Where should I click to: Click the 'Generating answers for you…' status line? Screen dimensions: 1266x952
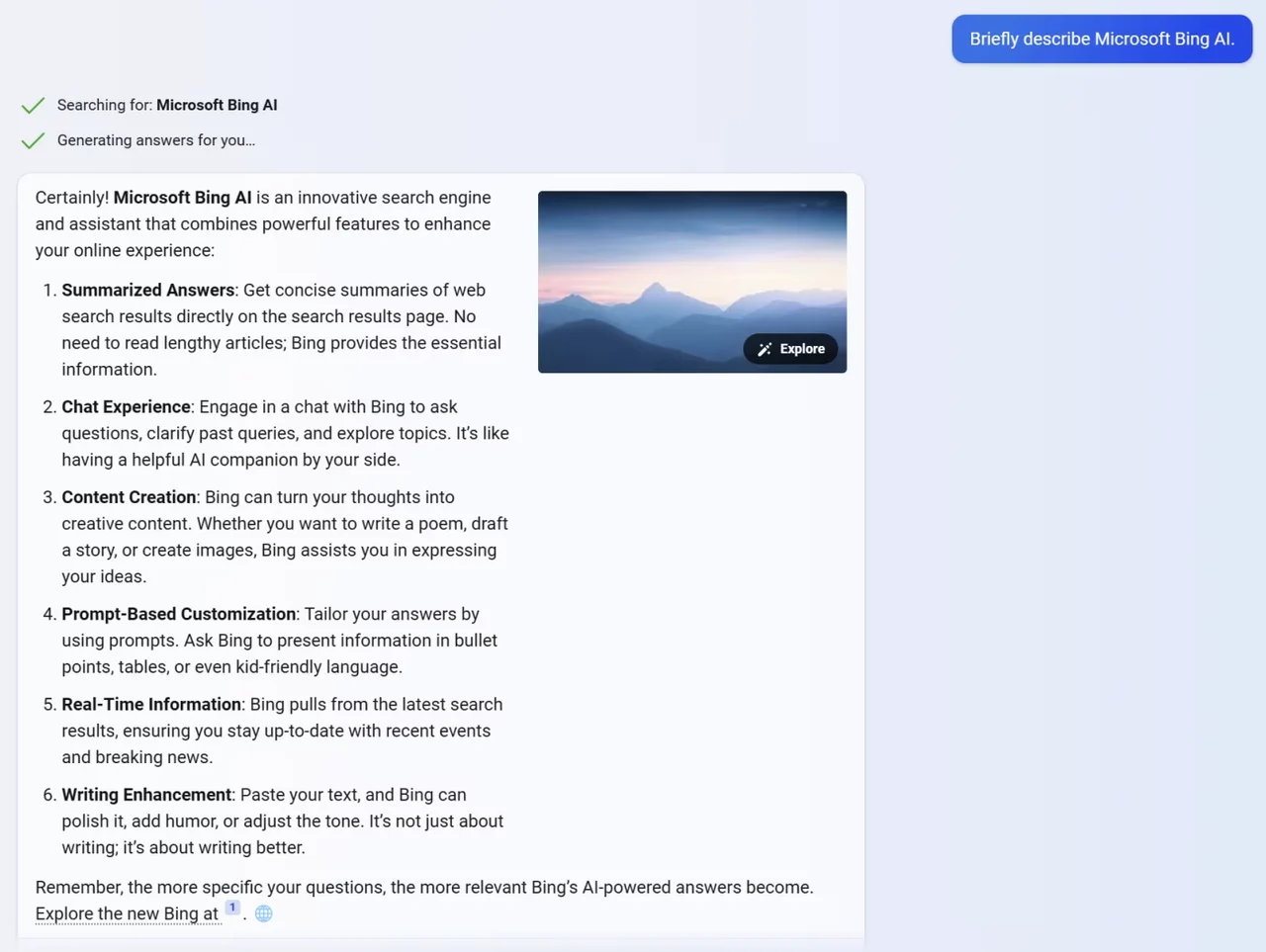click(156, 140)
